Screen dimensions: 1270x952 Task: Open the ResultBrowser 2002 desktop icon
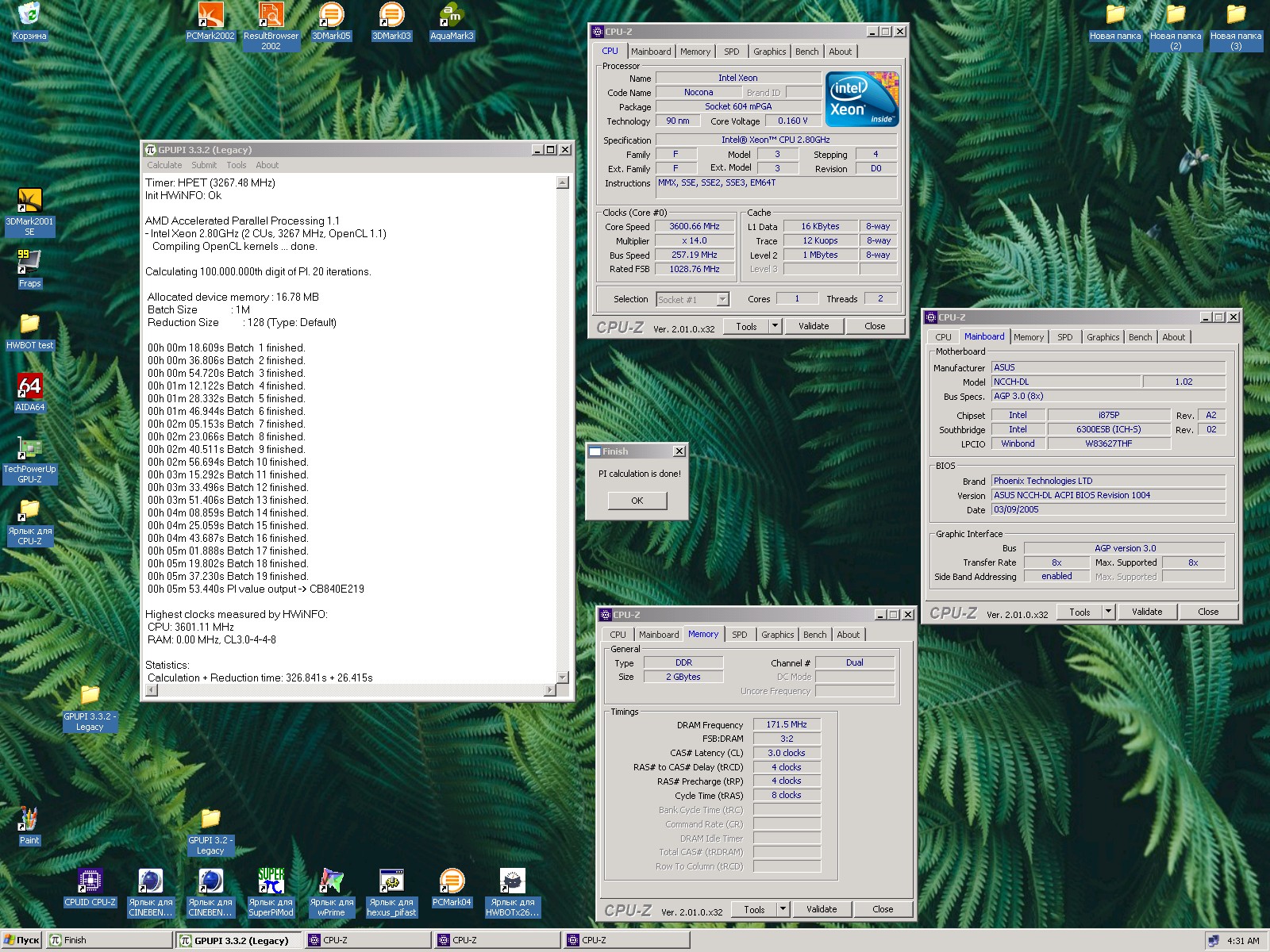(x=271, y=27)
